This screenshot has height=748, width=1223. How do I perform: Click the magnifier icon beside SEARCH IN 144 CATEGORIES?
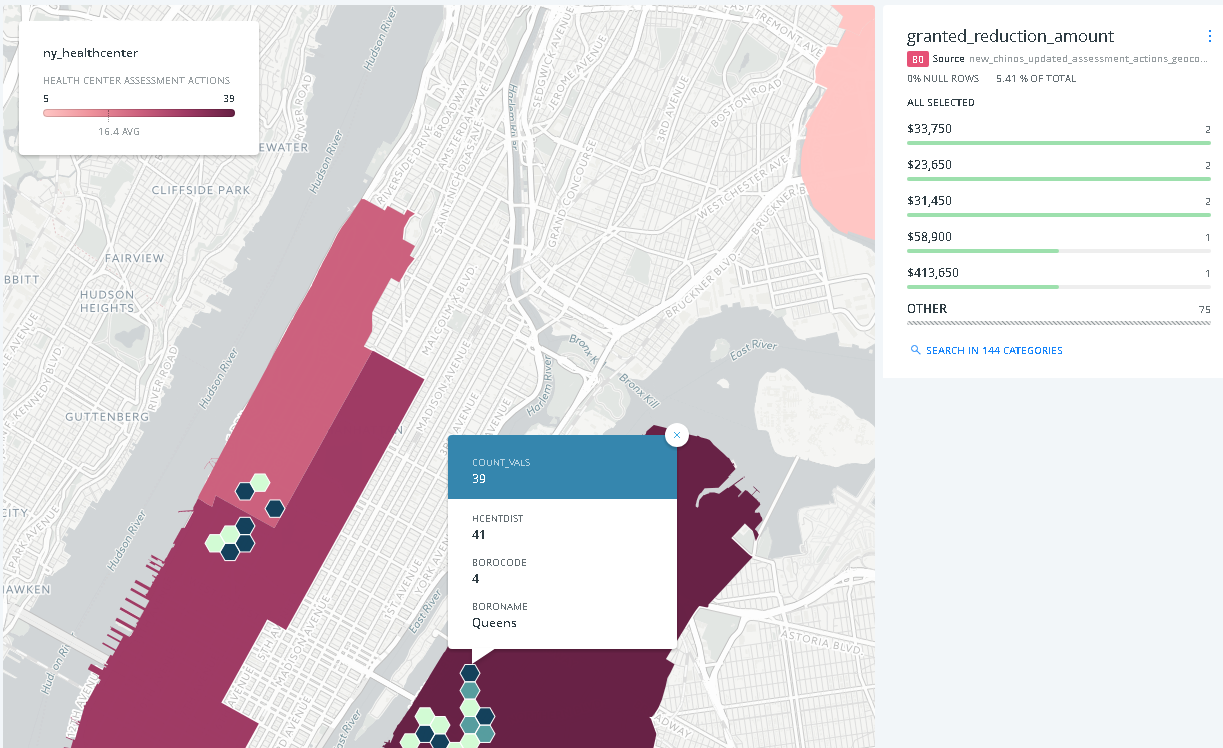tap(915, 350)
